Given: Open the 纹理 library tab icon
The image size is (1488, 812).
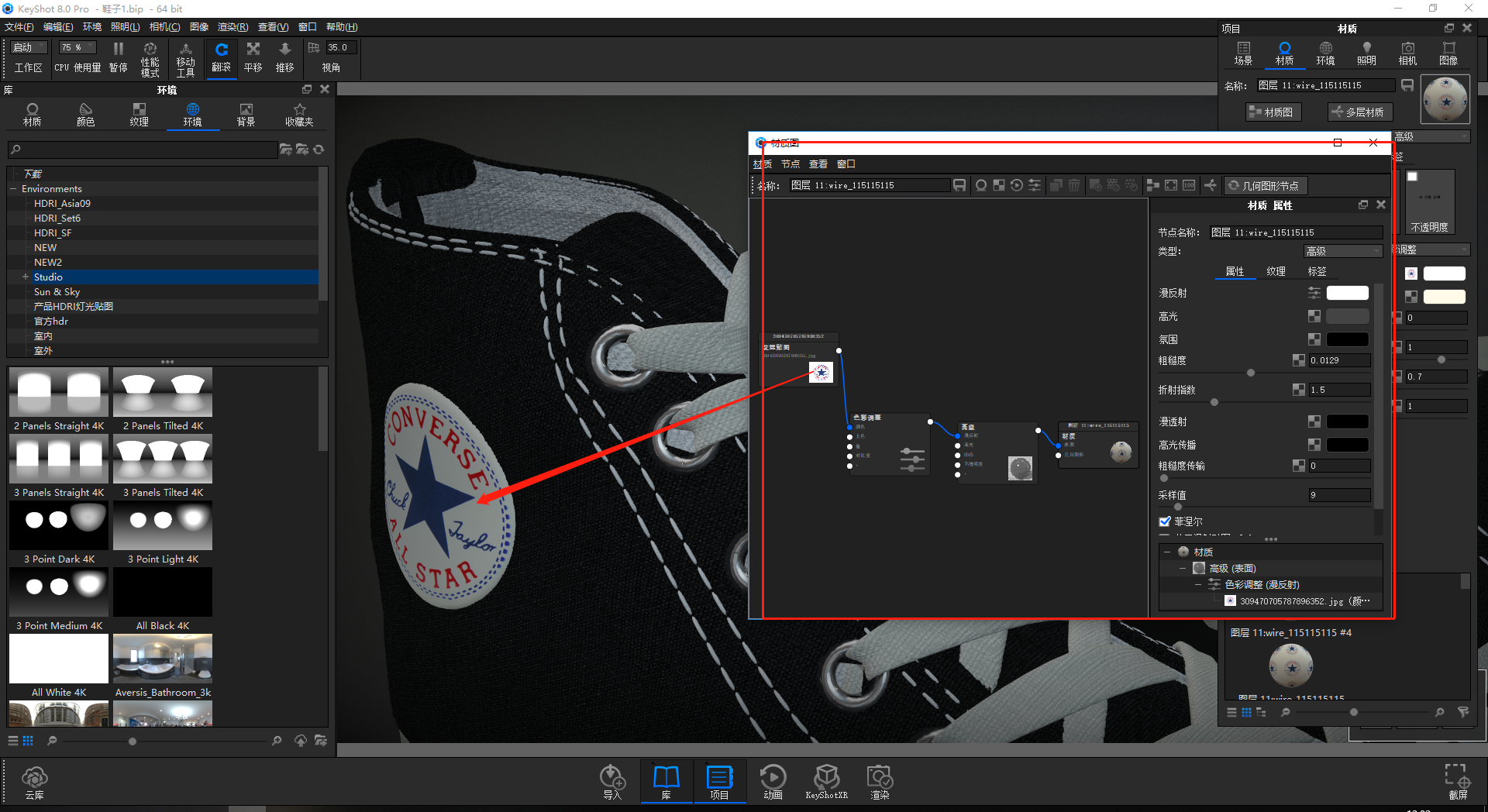Looking at the screenshot, I should coord(139,114).
